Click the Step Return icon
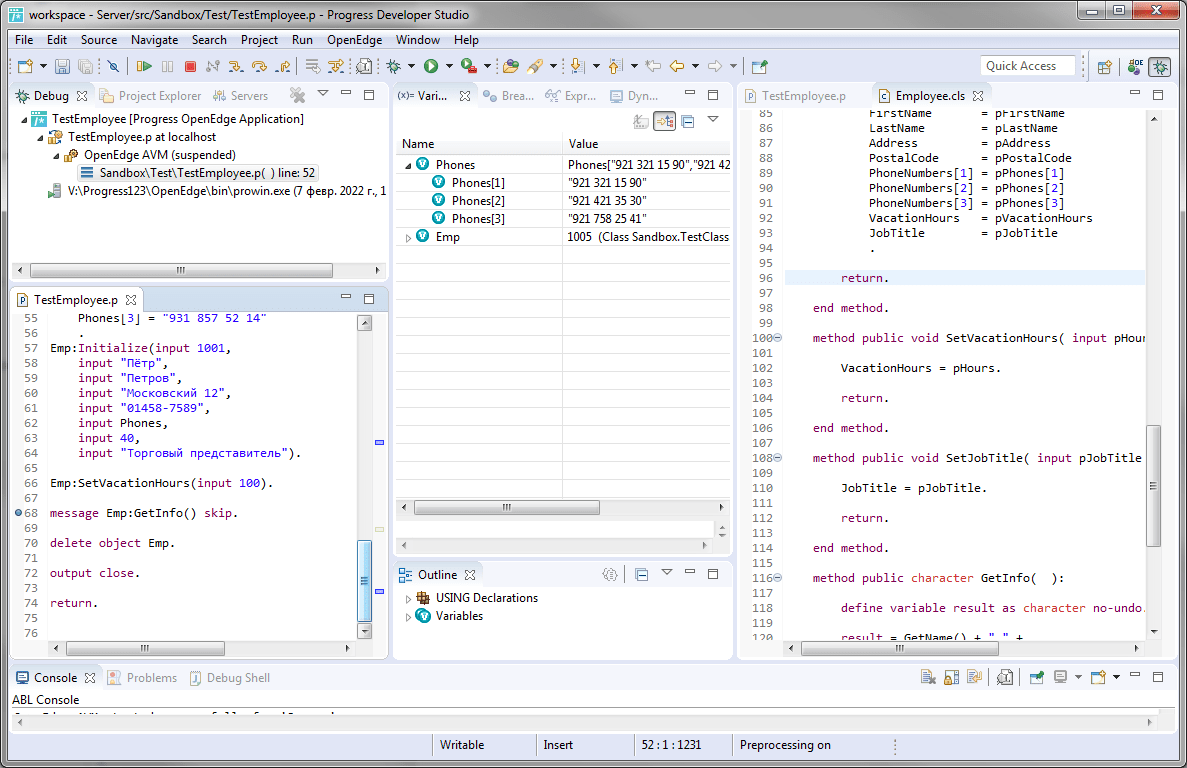This screenshot has height=768, width=1187. [283, 67]
